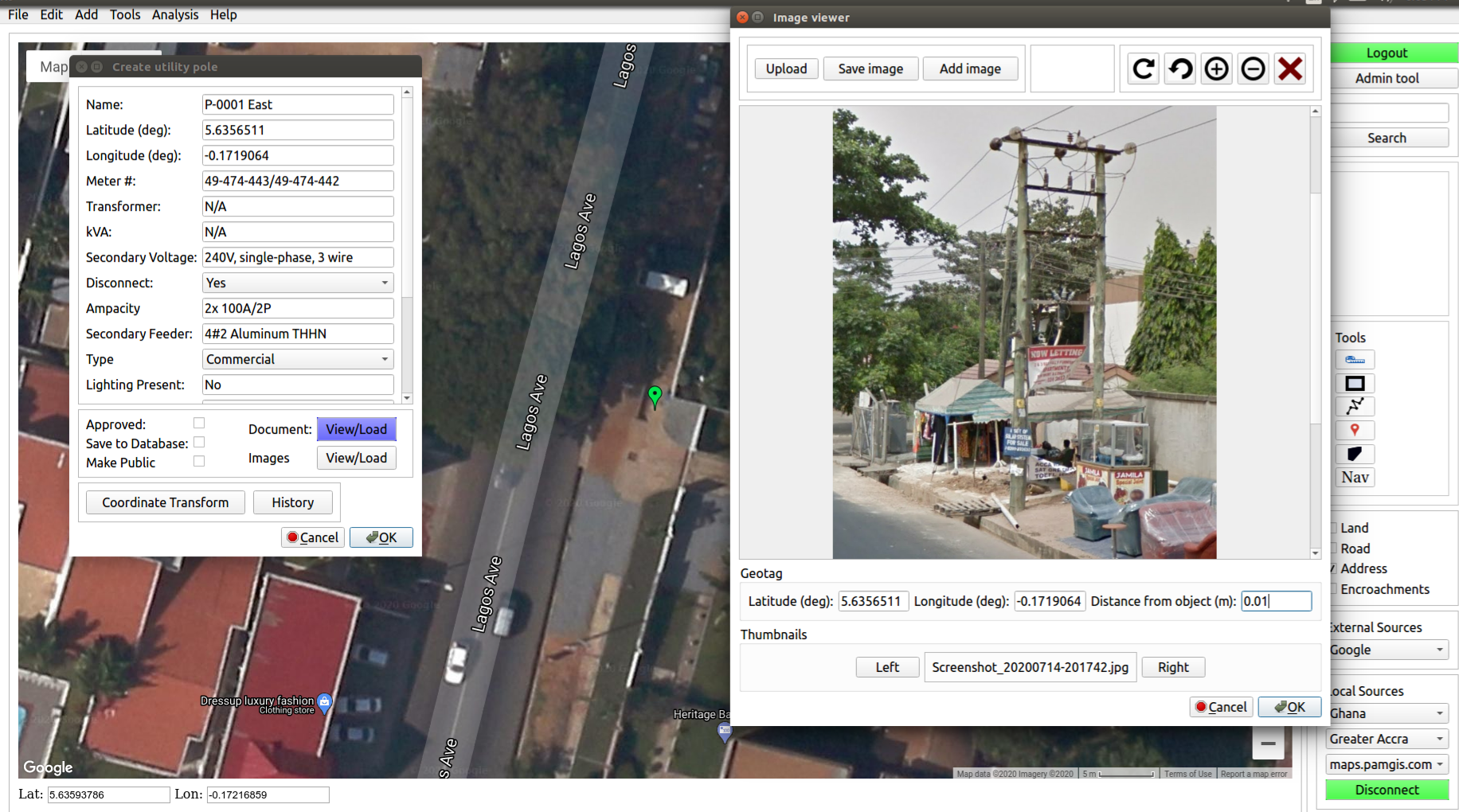Open the Type dropdown showing Commercial
The width and height of the screenshot is (1459, 812).
click(298, 359)
